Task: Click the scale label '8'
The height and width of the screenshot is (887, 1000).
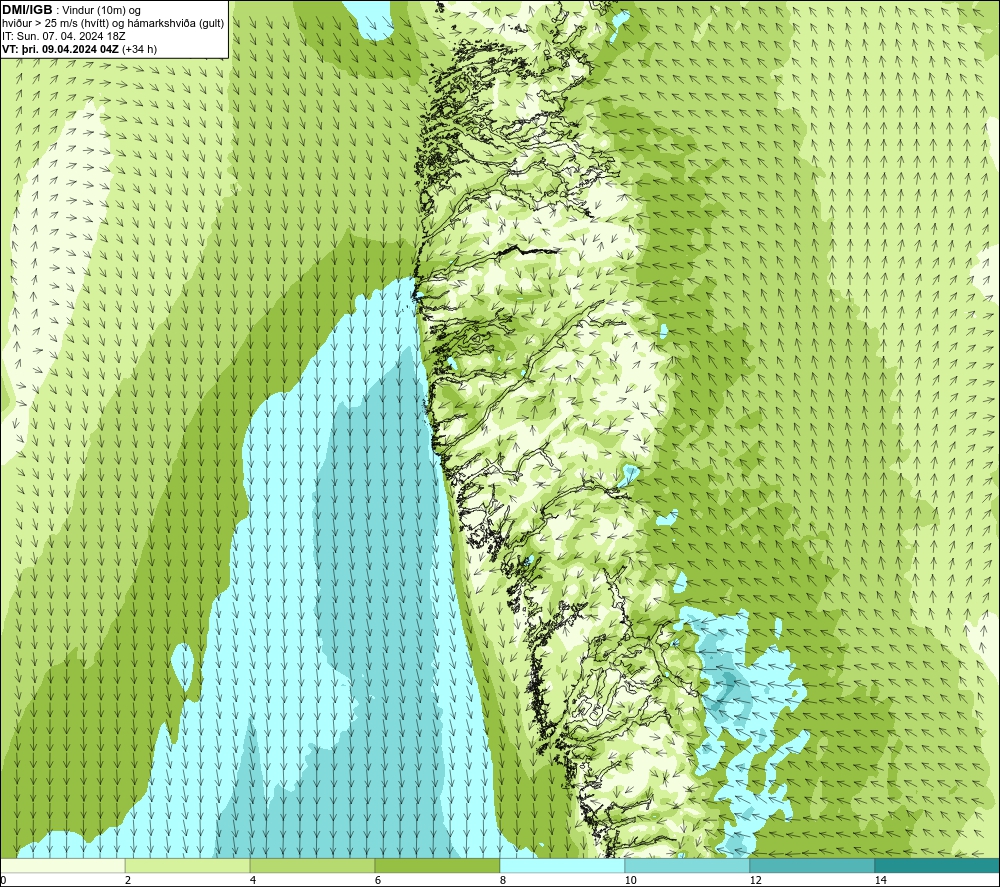Action: click(x=503, y=880)
